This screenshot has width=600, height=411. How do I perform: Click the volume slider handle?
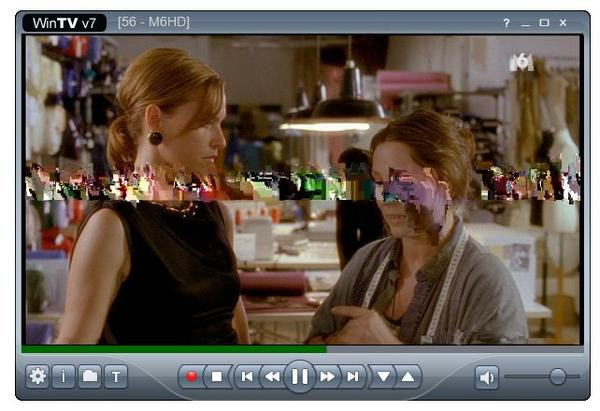point(558,377)
